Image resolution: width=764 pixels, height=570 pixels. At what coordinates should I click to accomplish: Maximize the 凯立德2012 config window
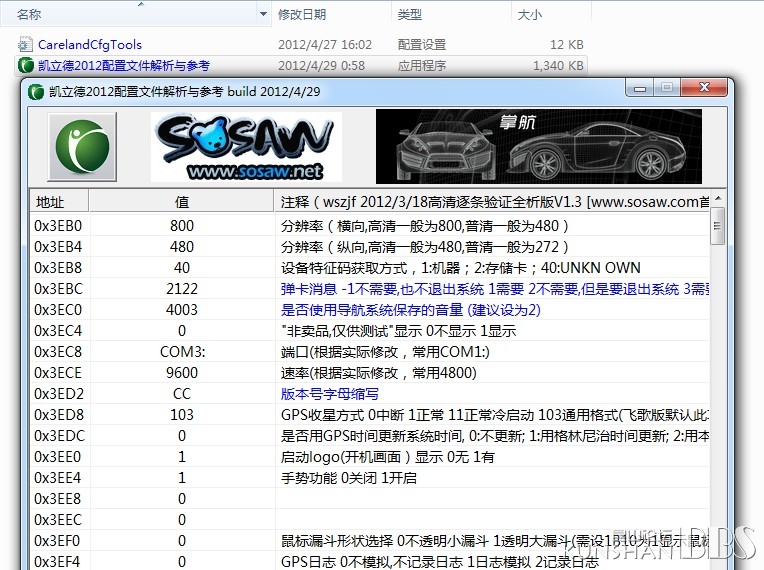pos(667,89)
